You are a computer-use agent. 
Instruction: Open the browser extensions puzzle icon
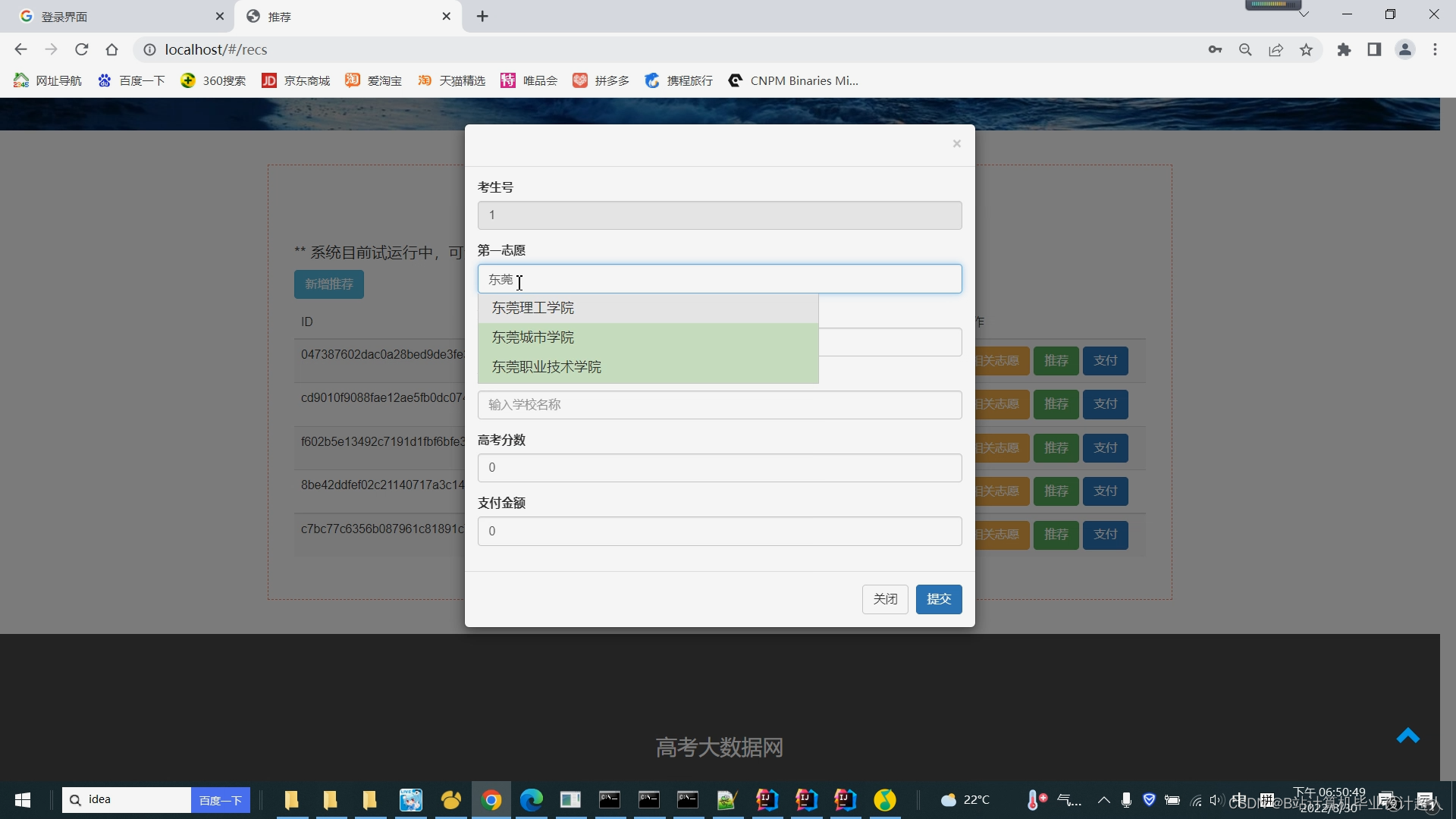[1344, 49]
